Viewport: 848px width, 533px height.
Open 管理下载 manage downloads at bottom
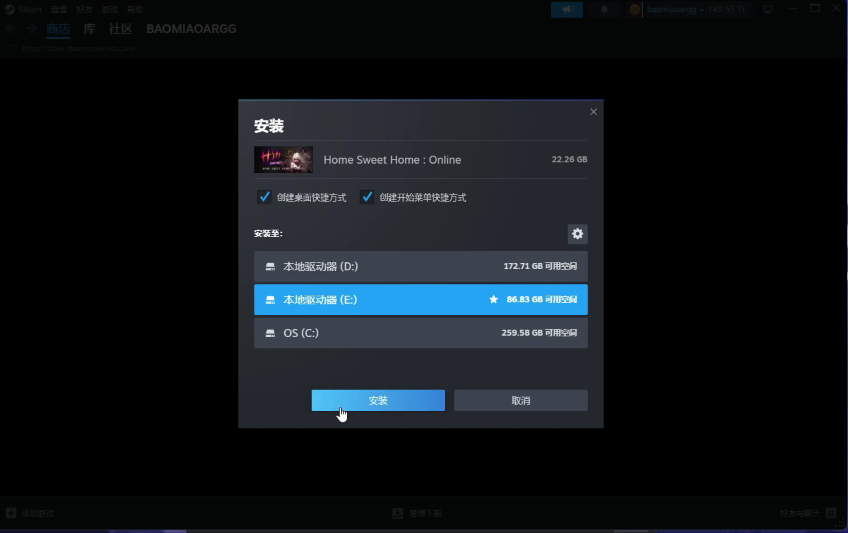[417, 513]
